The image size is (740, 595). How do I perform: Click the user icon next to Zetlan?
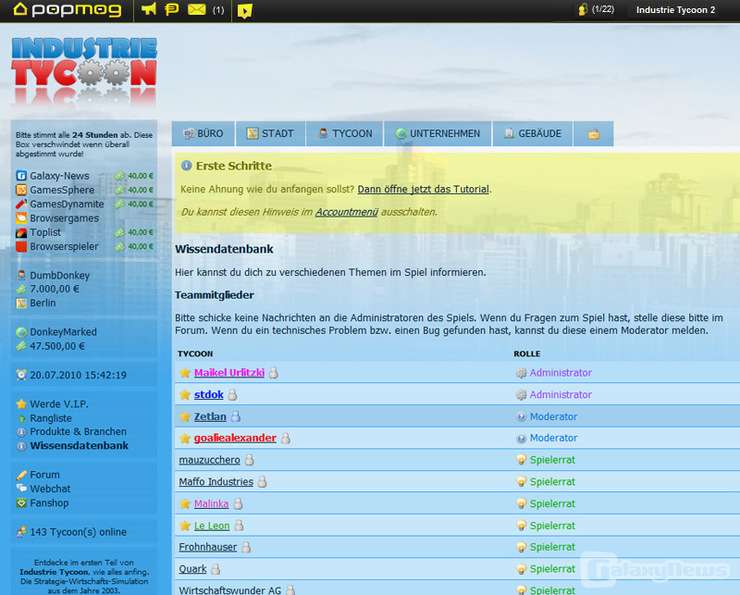(x=235, y=417)
